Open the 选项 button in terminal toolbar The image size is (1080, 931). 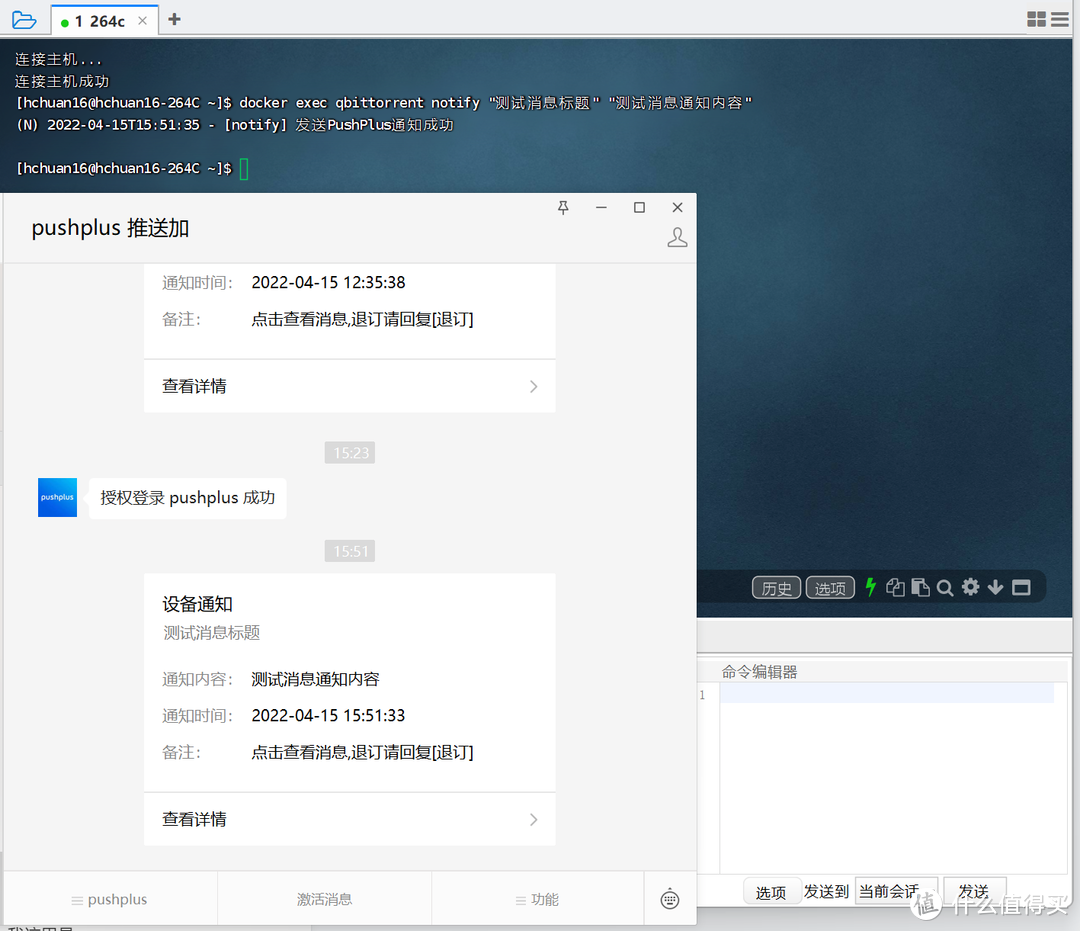tap(830, 588)
